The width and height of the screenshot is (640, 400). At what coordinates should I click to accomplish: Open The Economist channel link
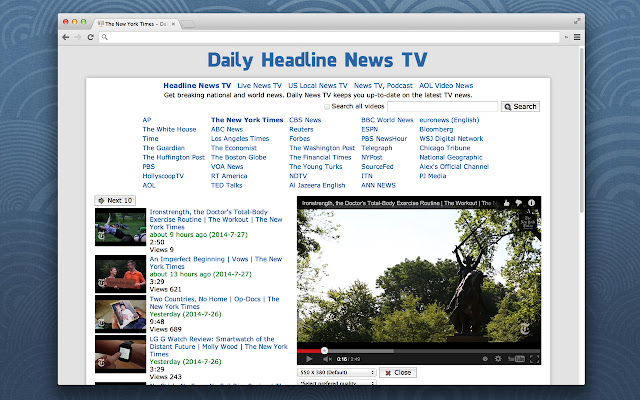tap(234, 148)
